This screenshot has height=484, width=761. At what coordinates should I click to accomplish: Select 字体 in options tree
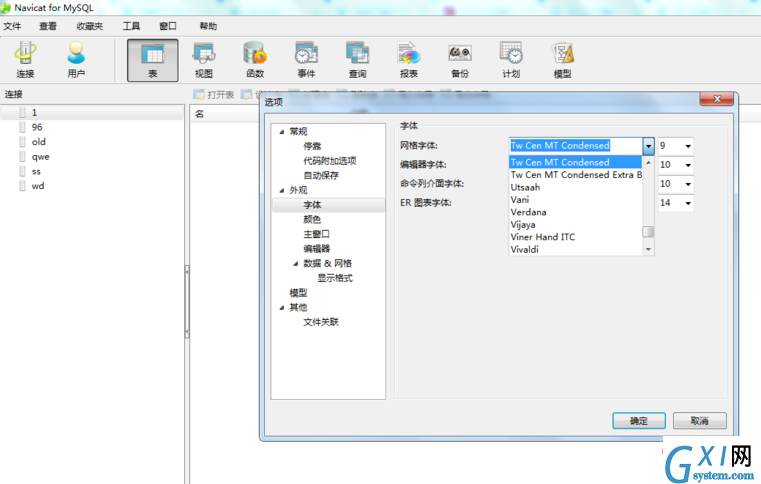pyautogui.click(x=312, y=205)
